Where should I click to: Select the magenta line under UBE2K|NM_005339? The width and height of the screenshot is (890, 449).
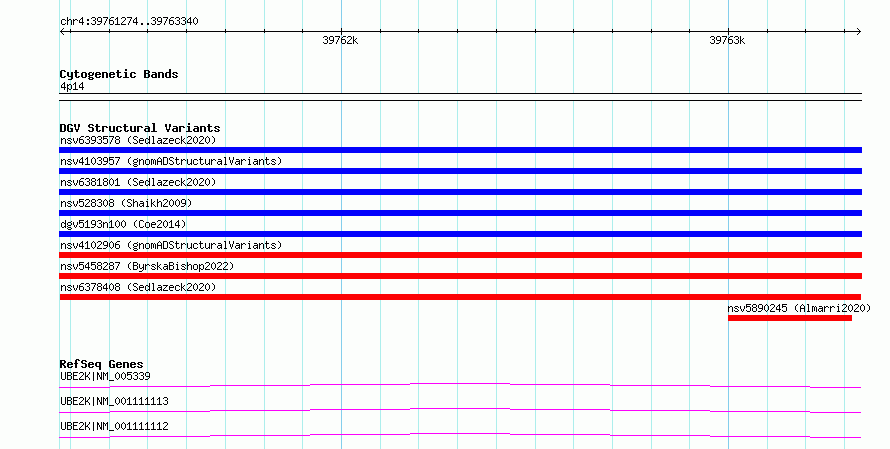(460, 386)
